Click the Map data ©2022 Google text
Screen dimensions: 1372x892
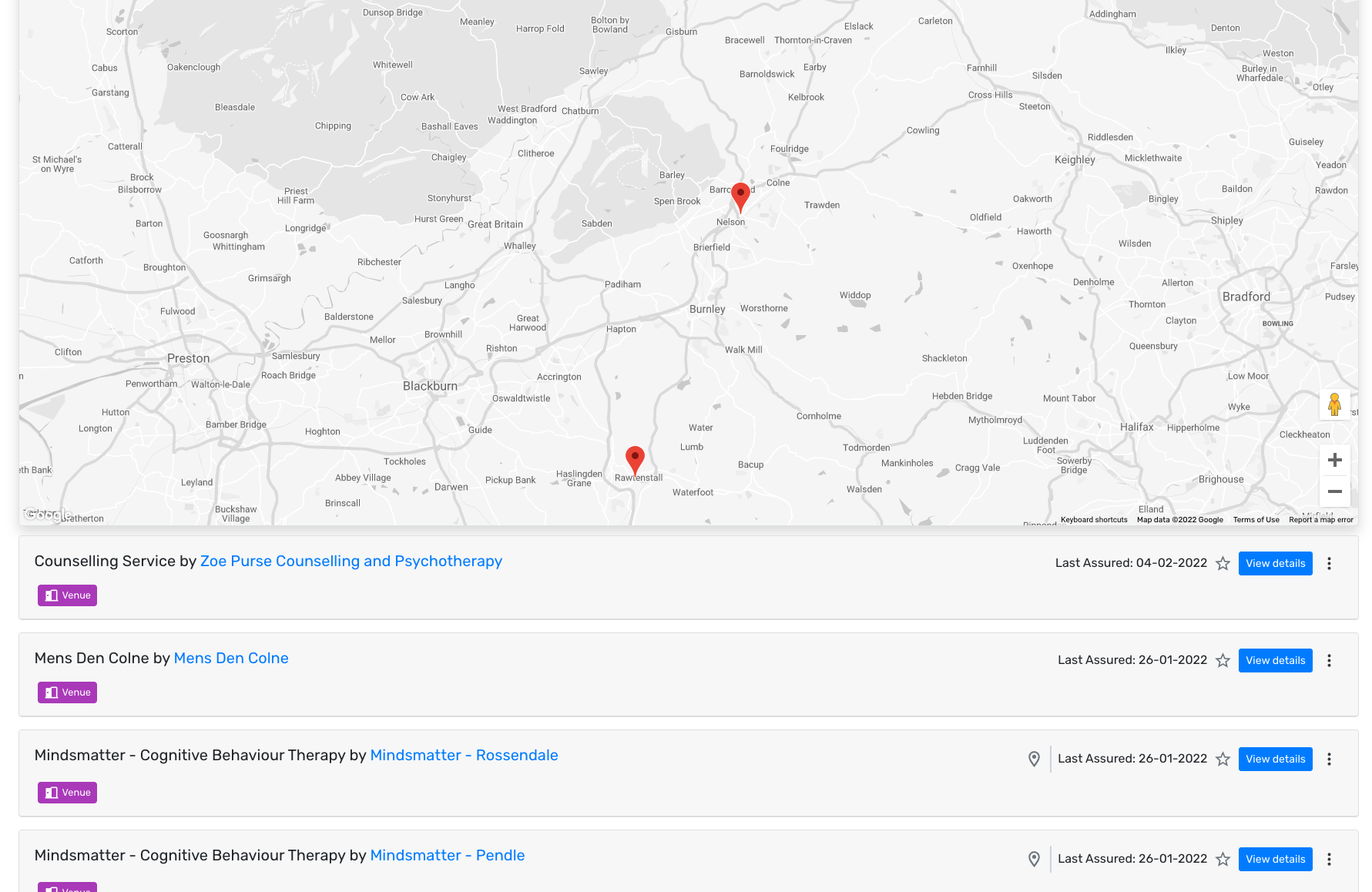click(x=1179, y=520)
